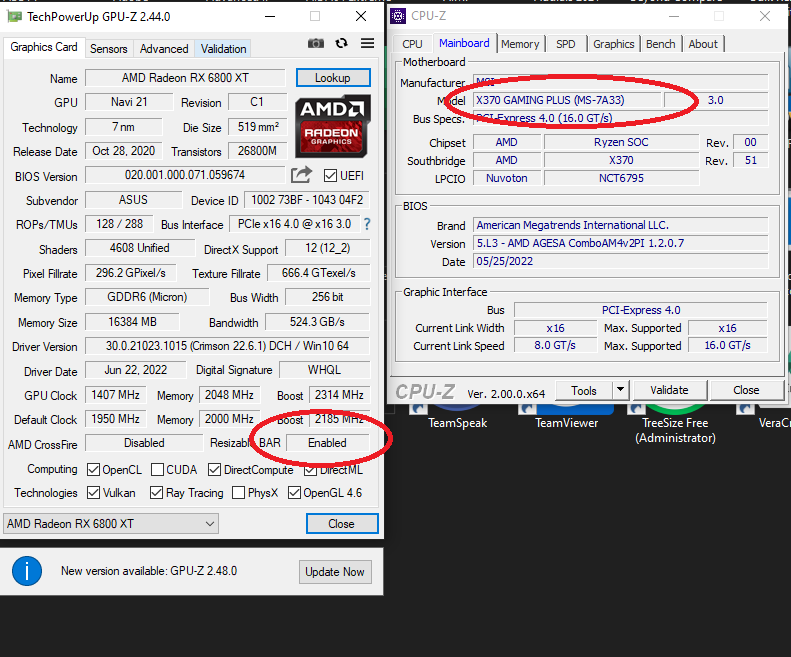Click the Memory Size value 16384 MB
791x657 pixels.
tap(132, 321)
